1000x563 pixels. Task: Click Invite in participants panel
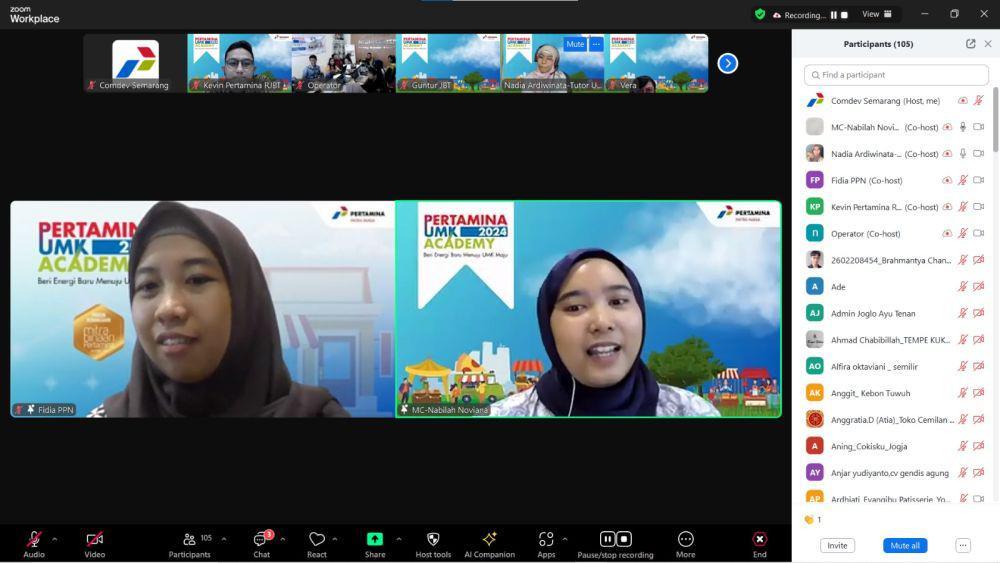click(x=837, y=546)
